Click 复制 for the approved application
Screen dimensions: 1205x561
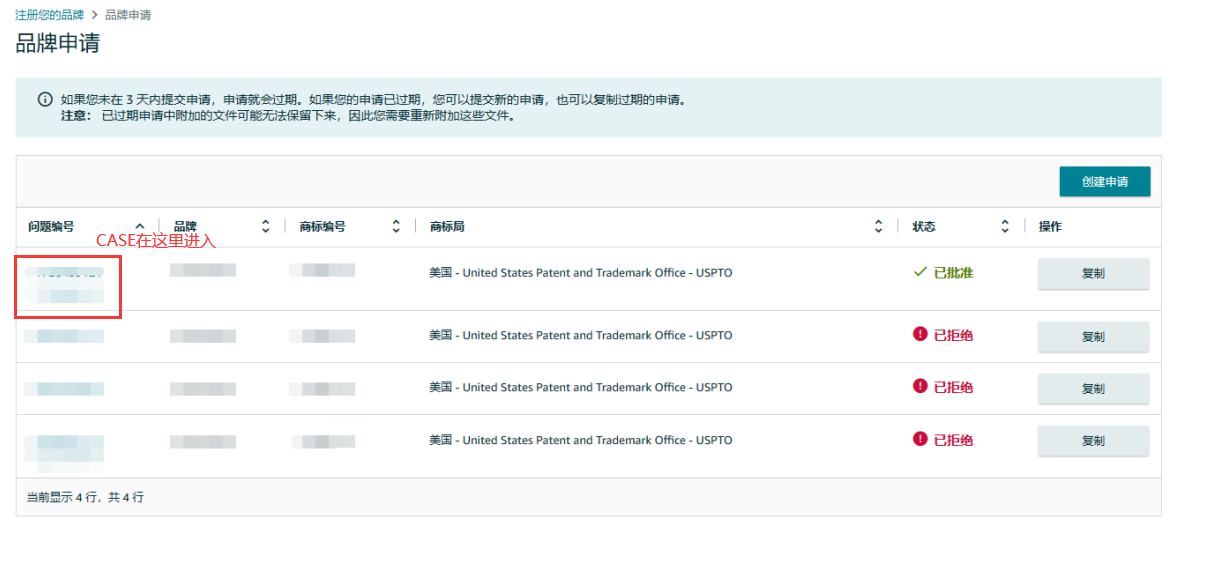point(1093,273)
